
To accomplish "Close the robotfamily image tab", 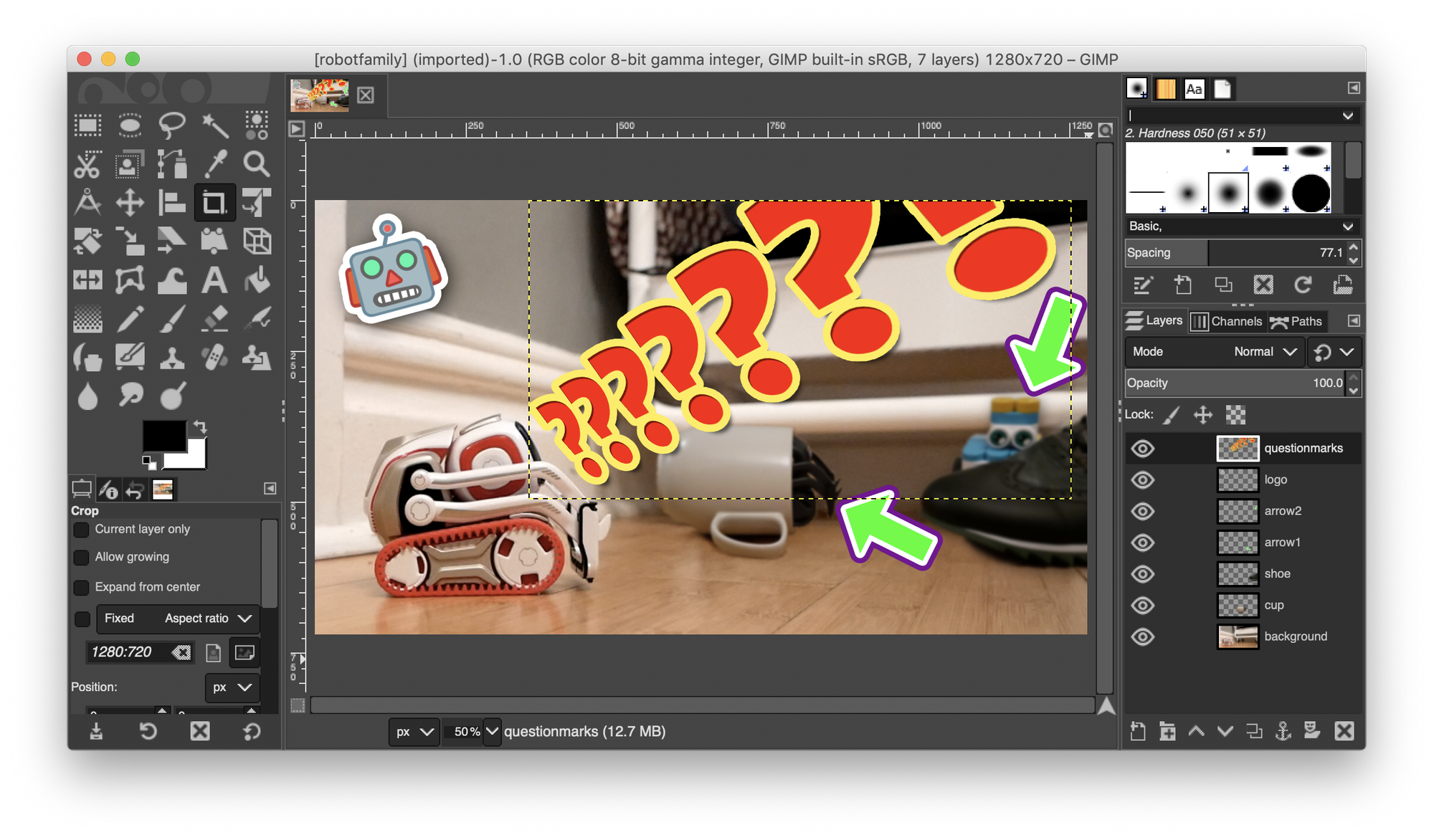I will point(366,95).
